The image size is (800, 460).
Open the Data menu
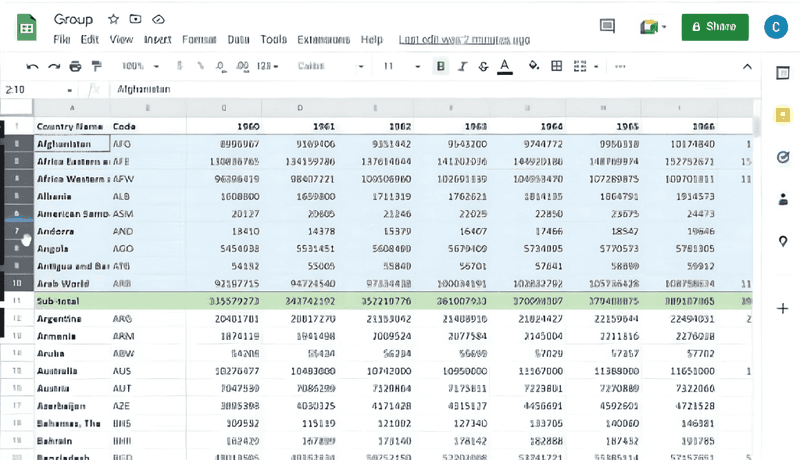pyautogui.click(x=238, y=39)
